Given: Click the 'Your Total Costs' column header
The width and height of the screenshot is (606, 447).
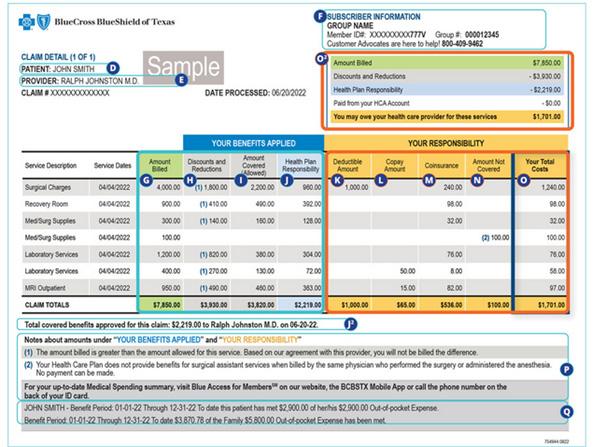Looking at the screenshot, I should 540,165.
